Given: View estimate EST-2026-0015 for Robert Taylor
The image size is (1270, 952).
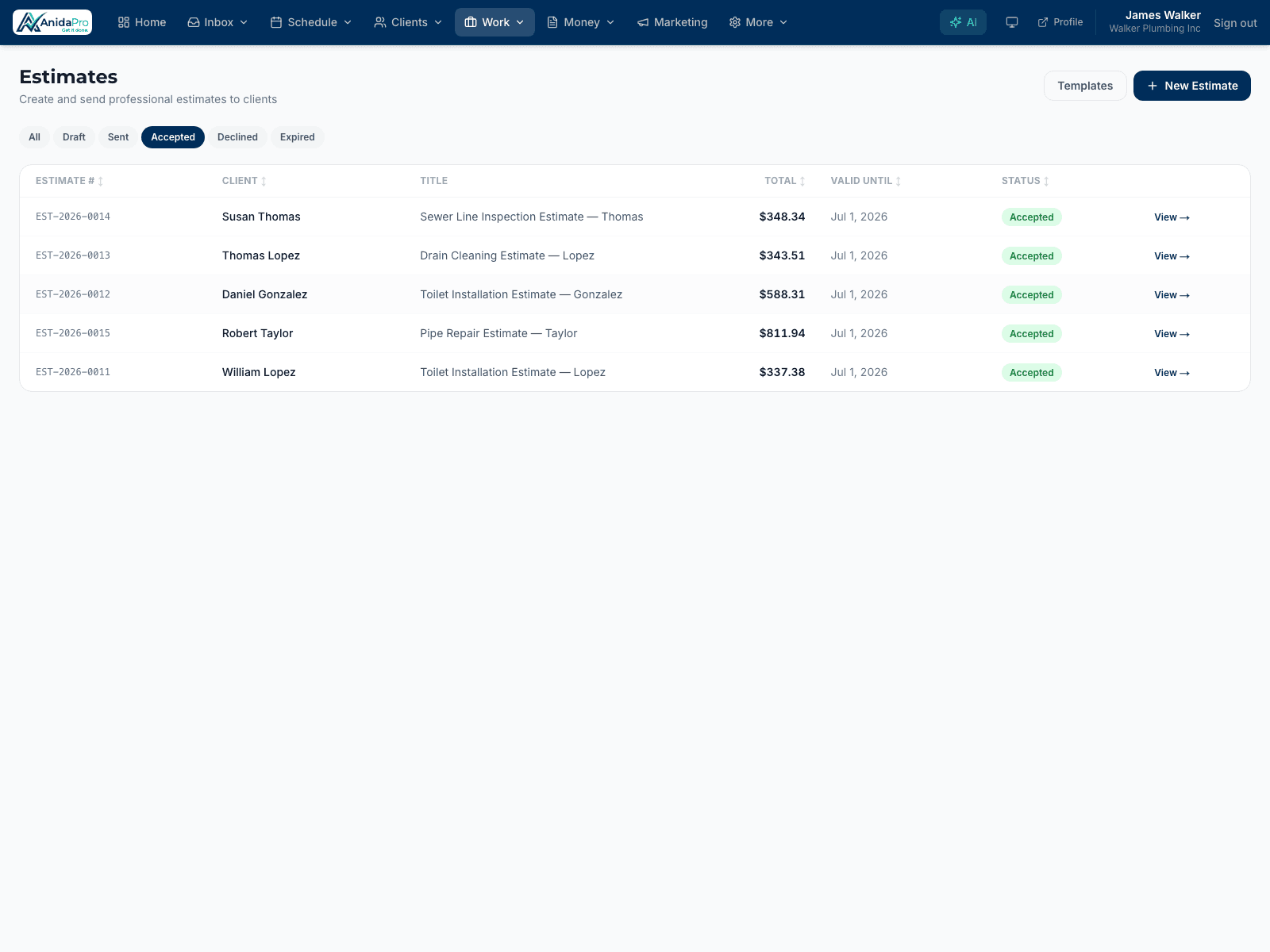Looking at the screenshot, I should coord(1172,334).
